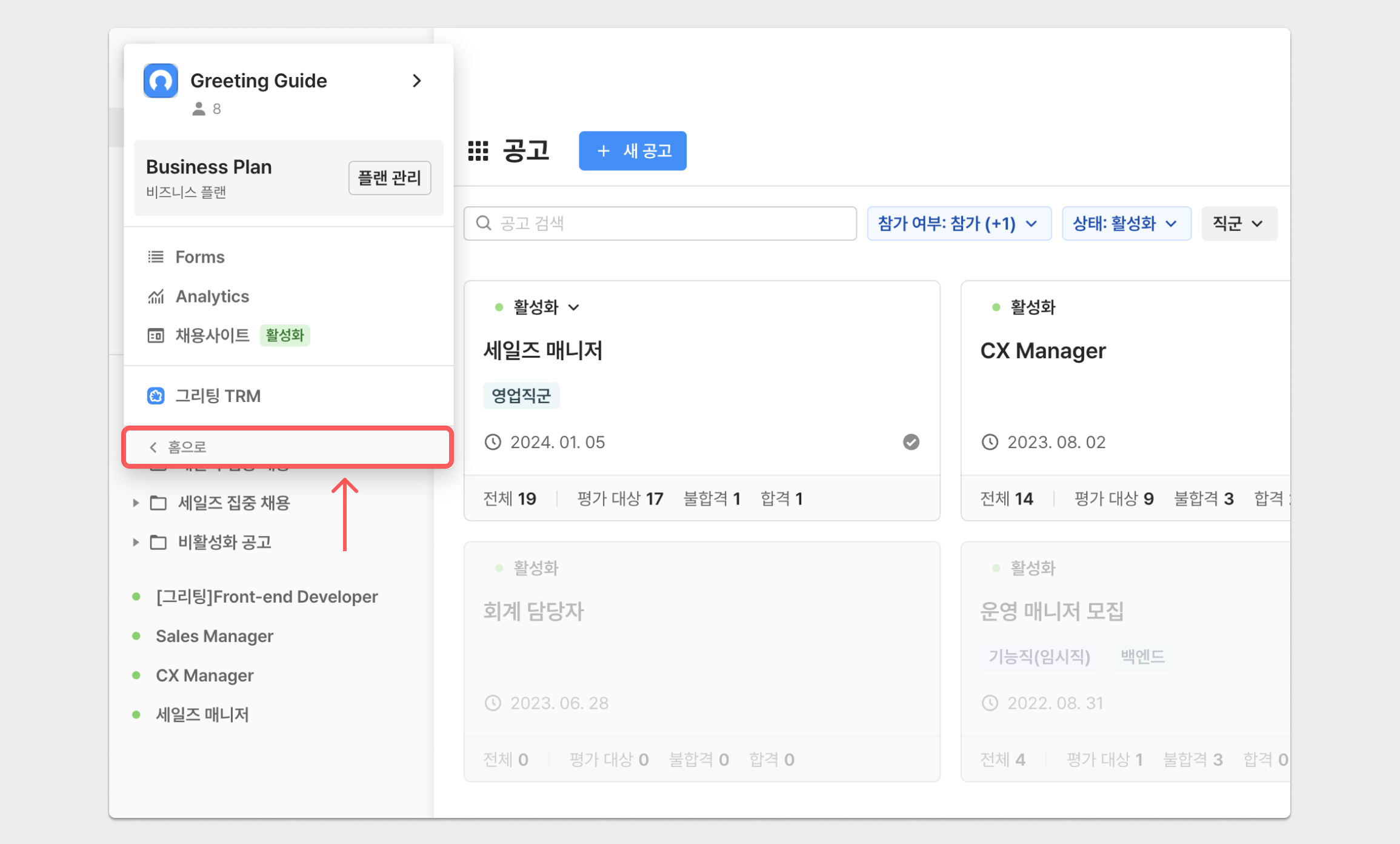Click the Analytics chart icon
This screenshot has width=1400, height=844.
156,296
